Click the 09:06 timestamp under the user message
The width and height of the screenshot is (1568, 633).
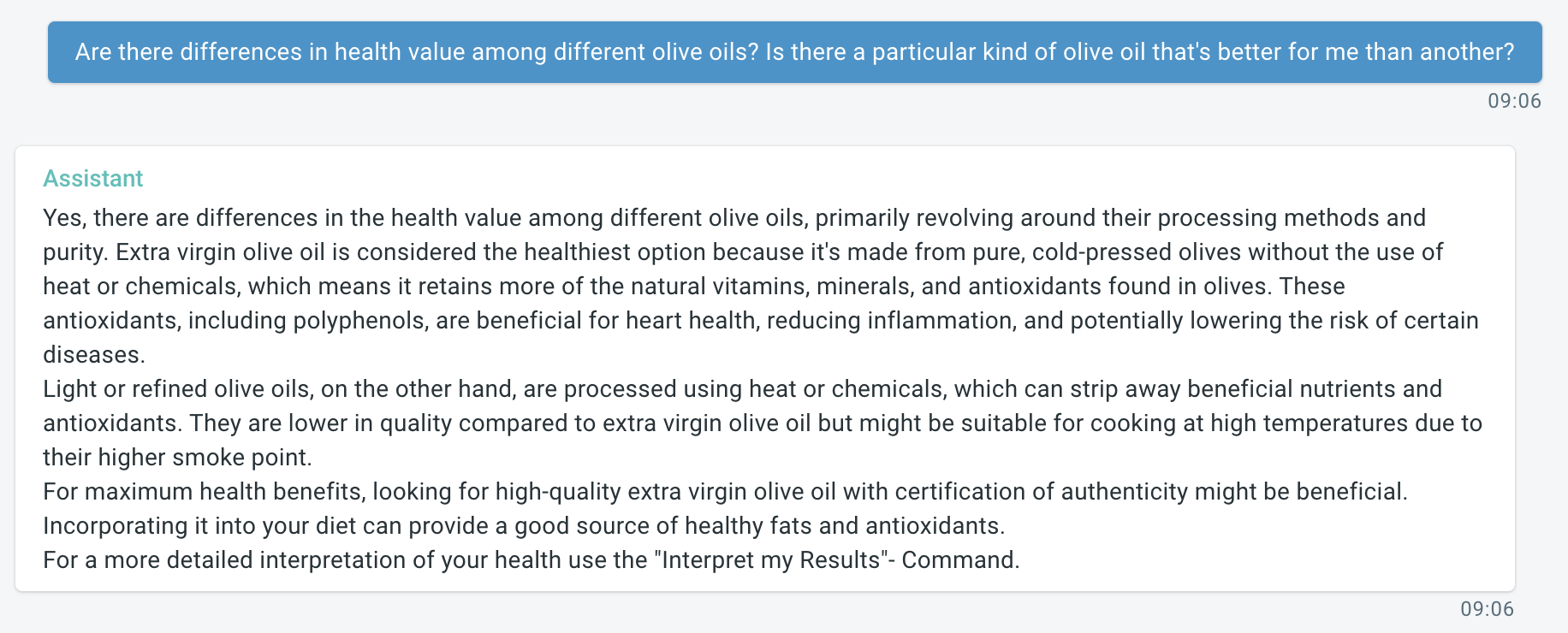pos(1513,101)
